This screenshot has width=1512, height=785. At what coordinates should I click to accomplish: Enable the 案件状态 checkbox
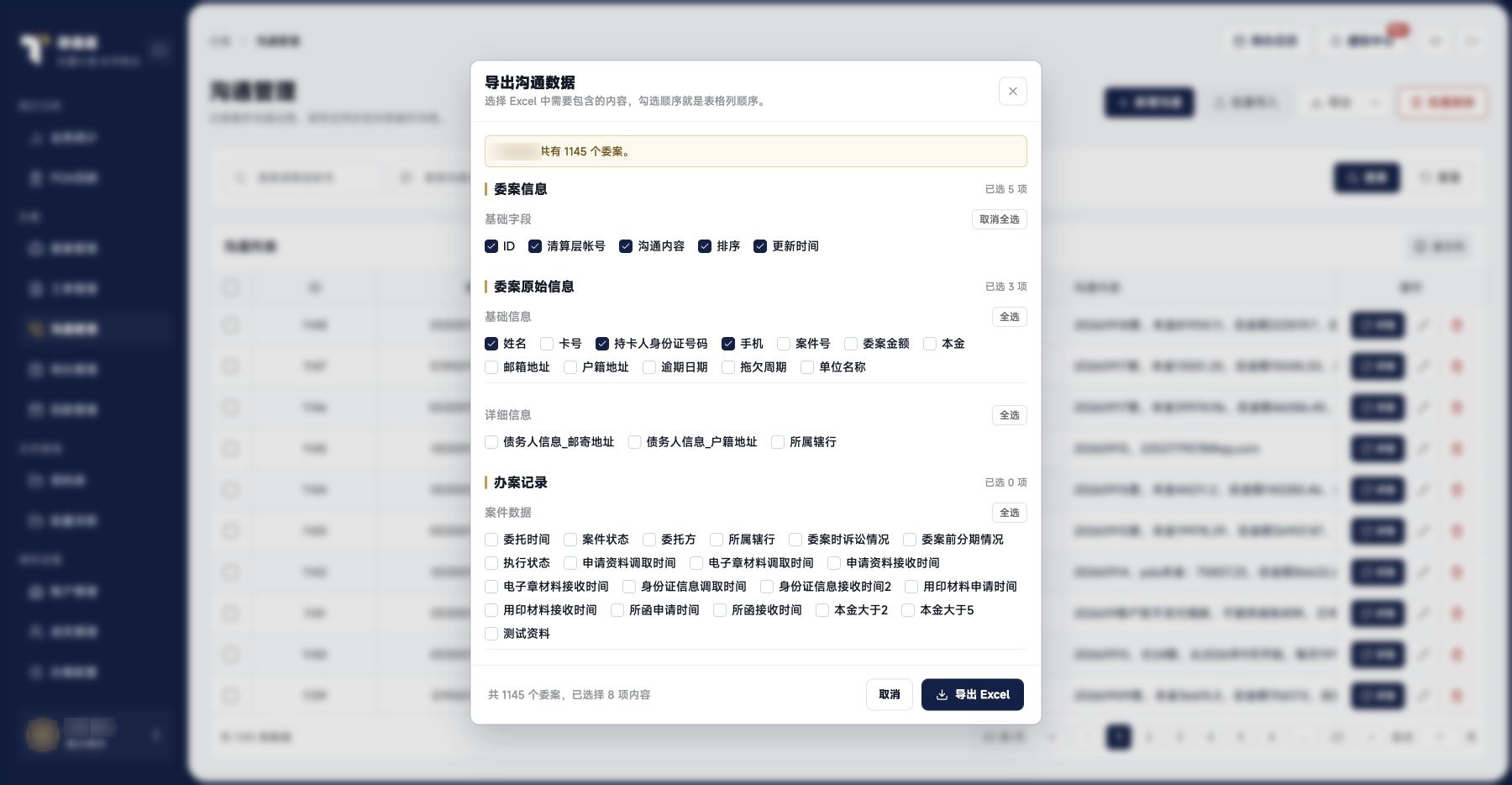(570, 540)
